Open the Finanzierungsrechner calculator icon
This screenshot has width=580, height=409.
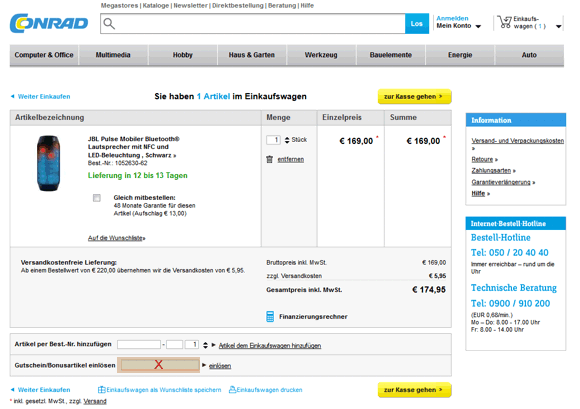[270, 317]
